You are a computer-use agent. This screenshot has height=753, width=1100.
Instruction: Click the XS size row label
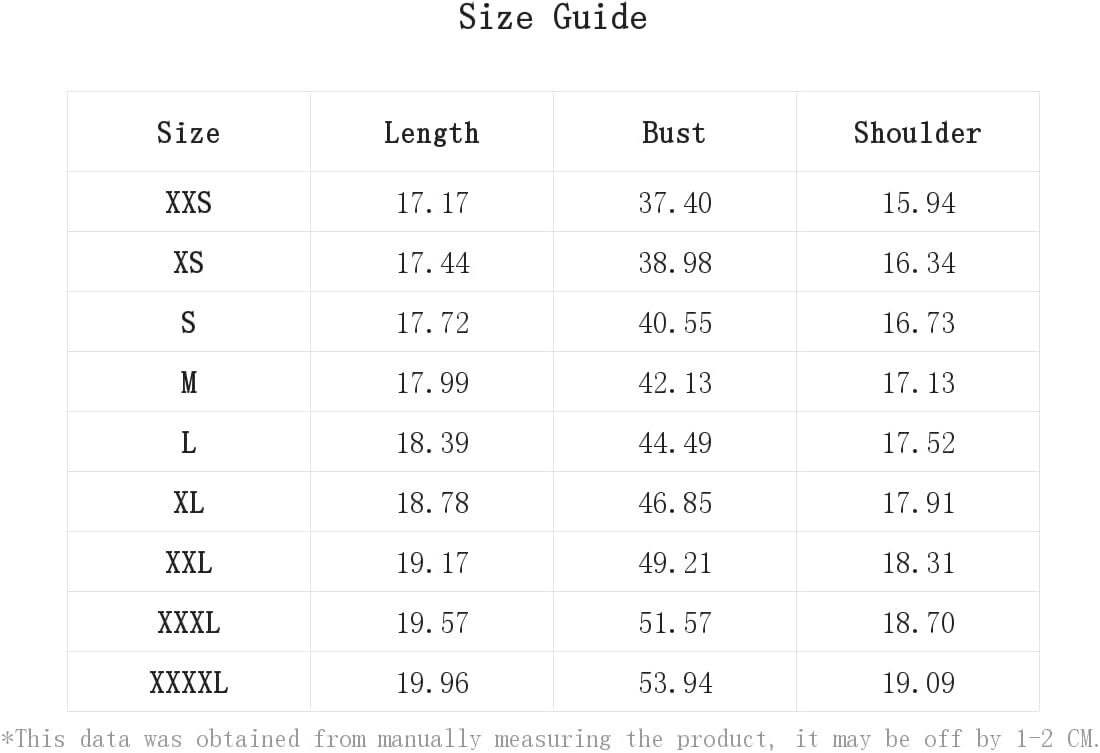pyautogui.click(x=188, y=262)
